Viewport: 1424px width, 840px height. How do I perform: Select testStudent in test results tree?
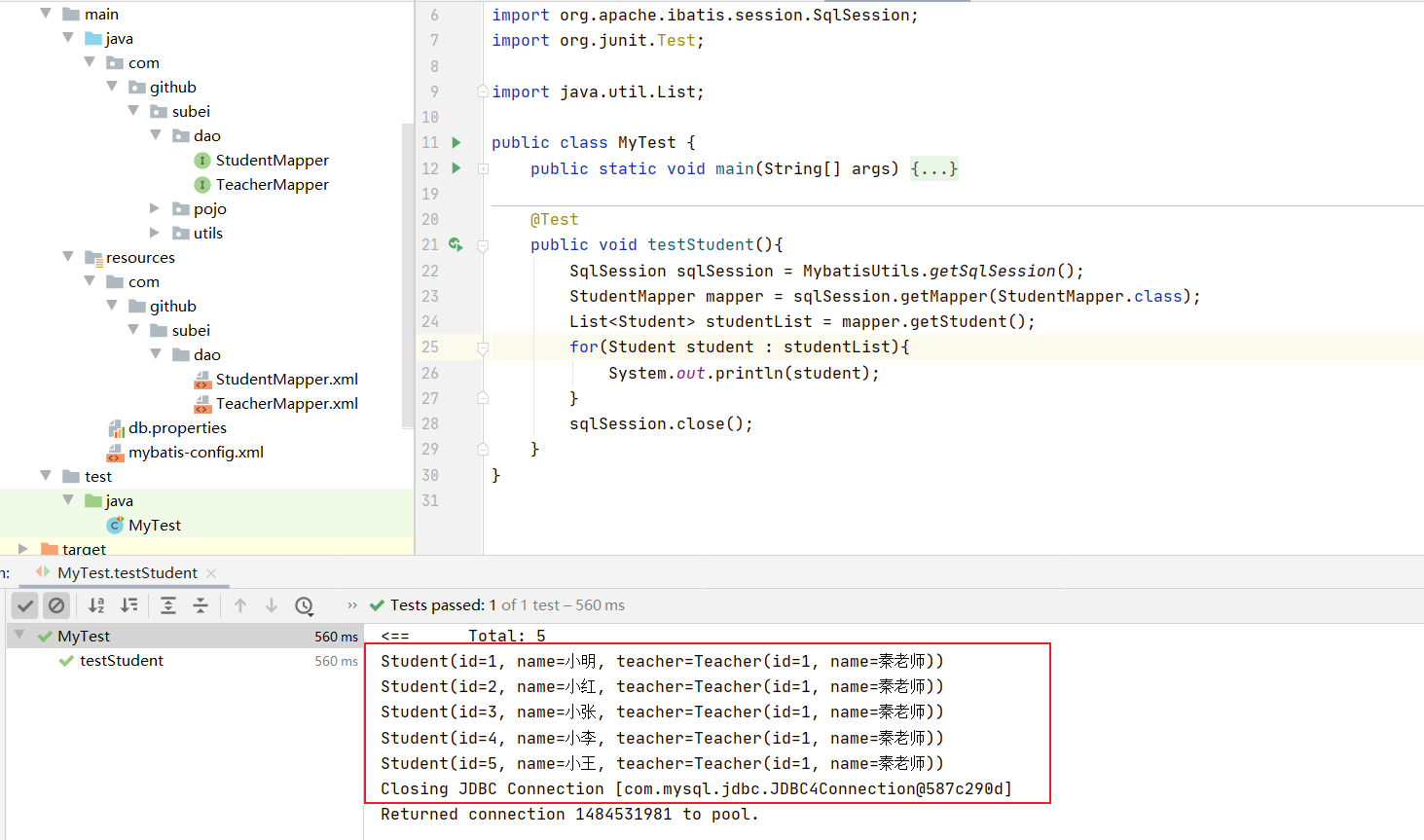(121, 661)
